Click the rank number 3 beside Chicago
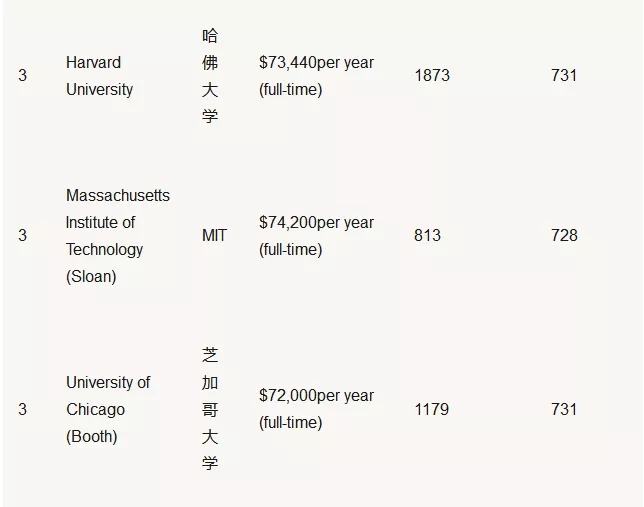The image size is (644, 507). coord(23,410)
